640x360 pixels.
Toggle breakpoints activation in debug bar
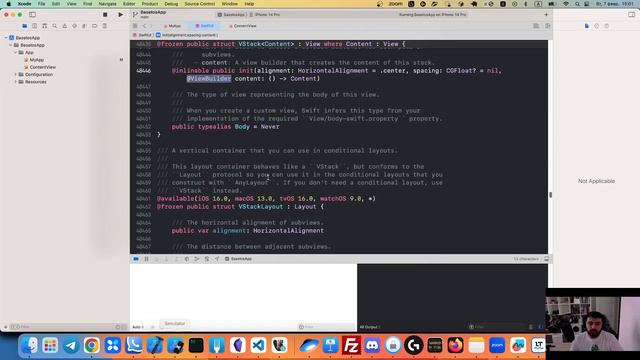click(136, 259)
